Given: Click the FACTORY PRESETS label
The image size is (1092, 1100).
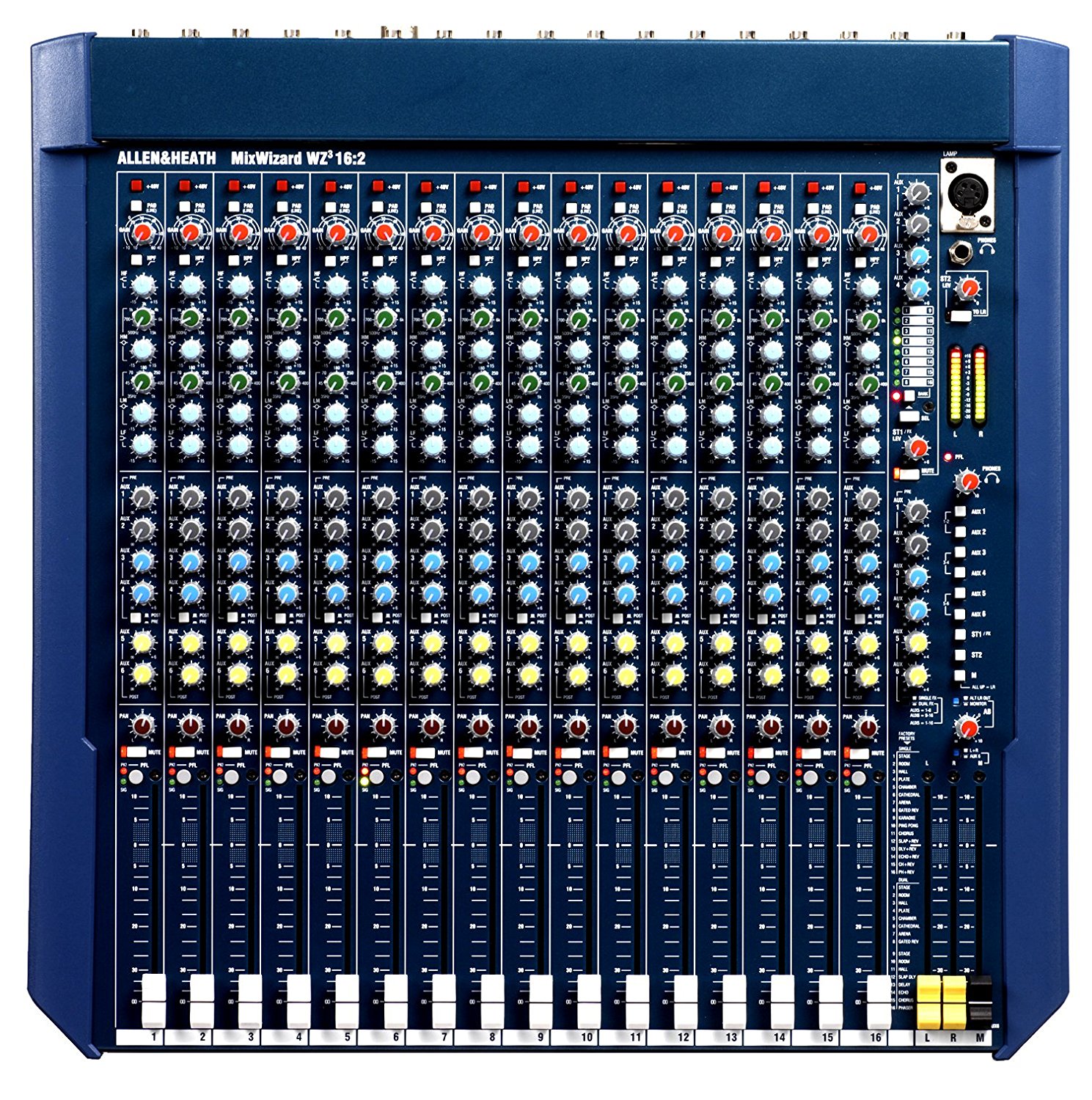Looking at the screenshot, I should coord(906,736).
